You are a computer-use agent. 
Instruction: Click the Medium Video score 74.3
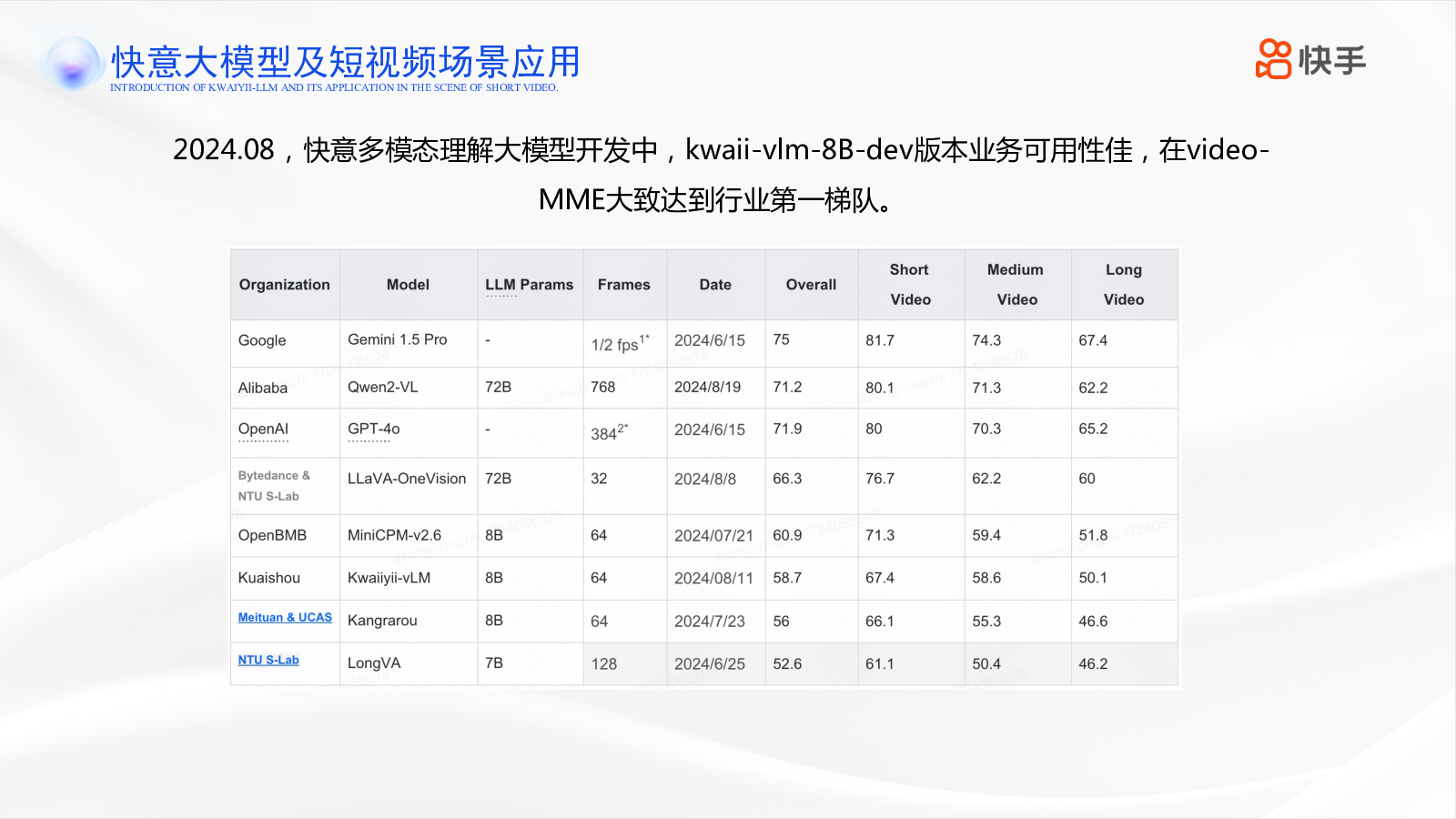(986, 340)
